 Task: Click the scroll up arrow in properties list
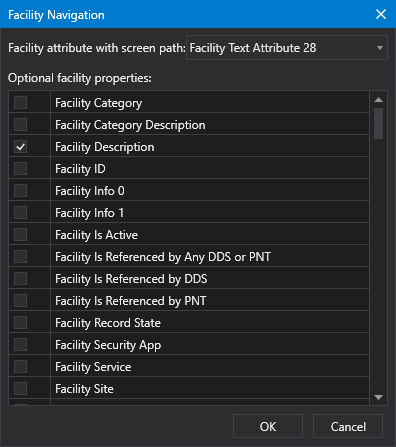378,100
